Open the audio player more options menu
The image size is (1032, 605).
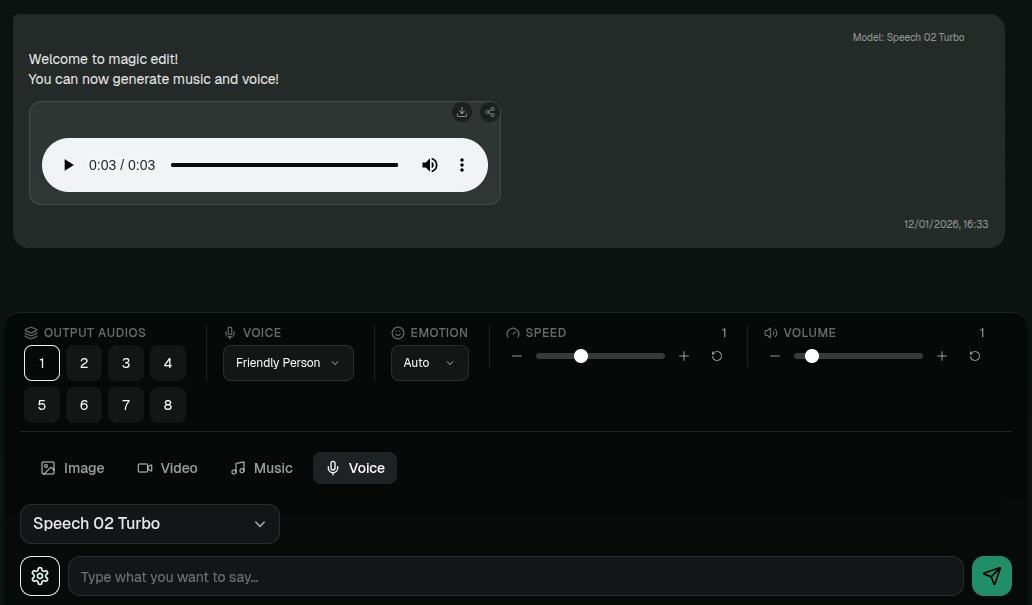point(462,165)
